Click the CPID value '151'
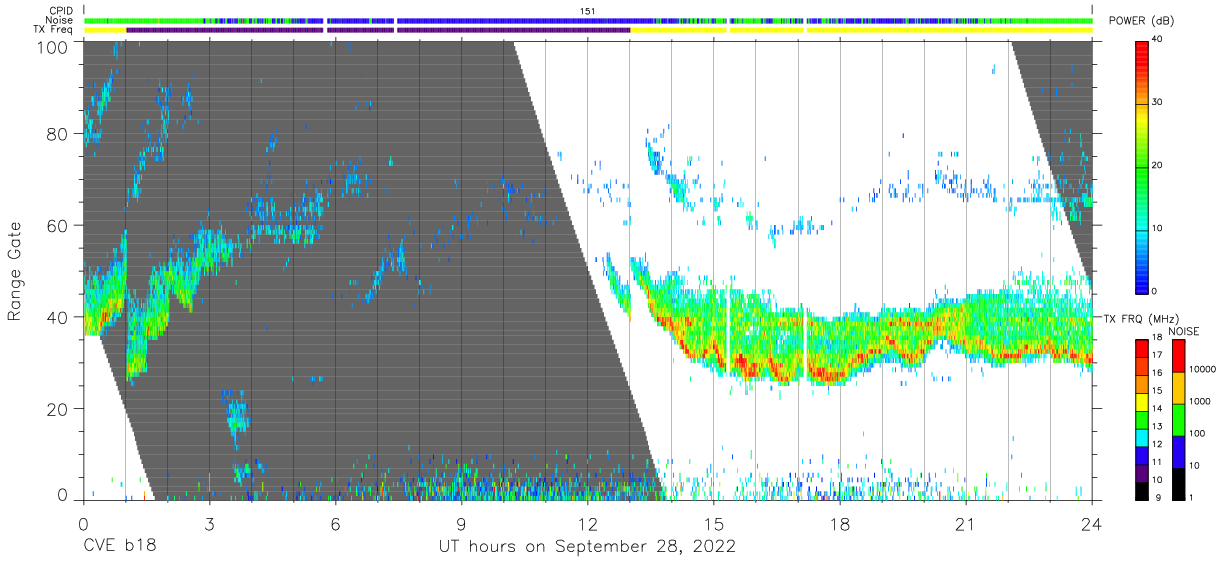The width and height of the screenshot is (1228, 567). [x=587, y=10]
